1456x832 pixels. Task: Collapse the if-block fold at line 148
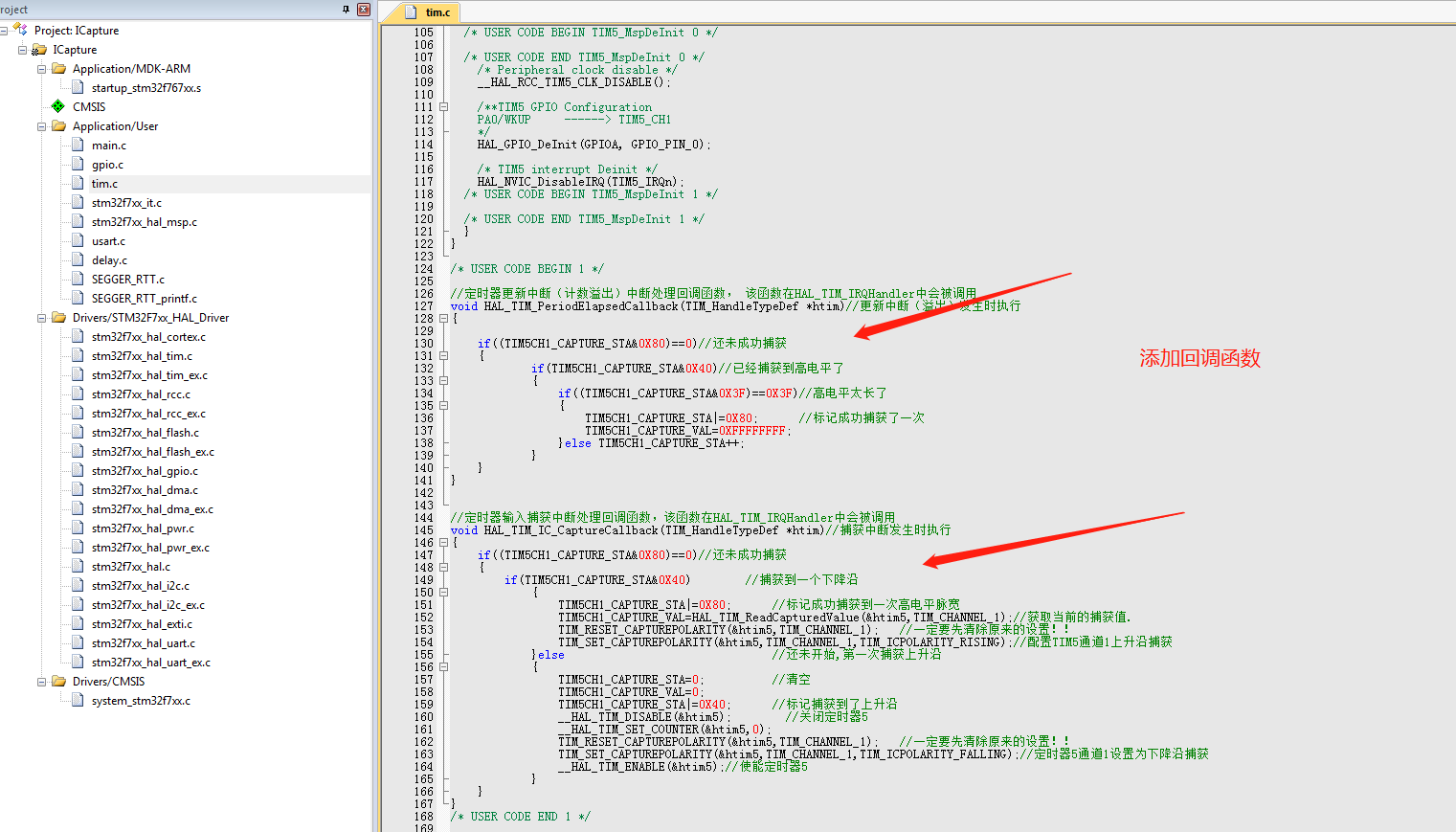[444, 568]
